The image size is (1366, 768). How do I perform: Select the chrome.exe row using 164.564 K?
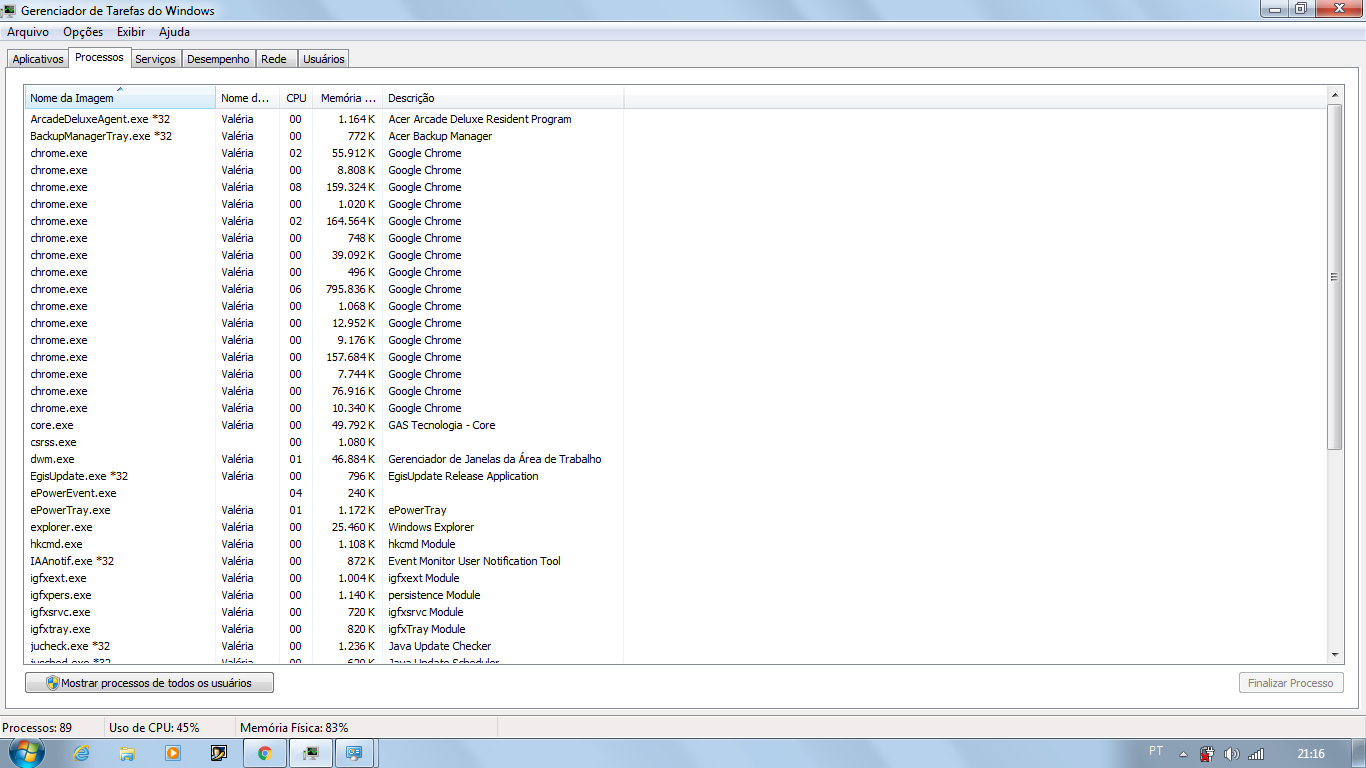click(325, 221)
